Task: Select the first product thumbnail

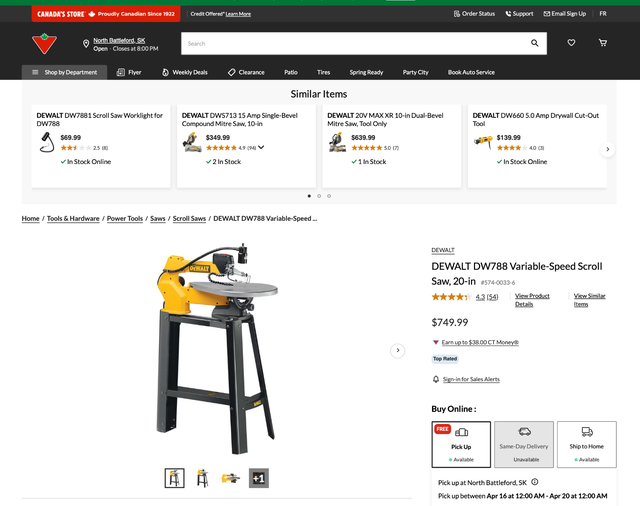Action: 174,478
